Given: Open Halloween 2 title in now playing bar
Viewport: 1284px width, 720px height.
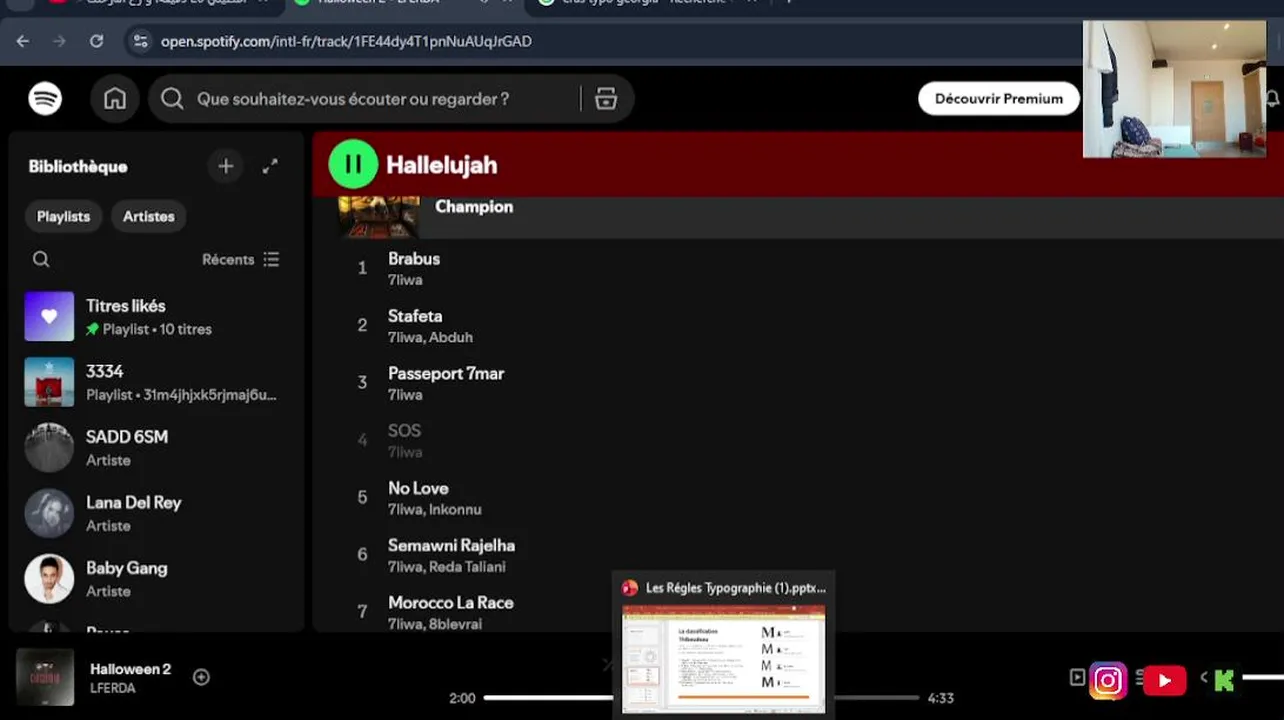Looking at the screenshot, I should click(130, 669).
